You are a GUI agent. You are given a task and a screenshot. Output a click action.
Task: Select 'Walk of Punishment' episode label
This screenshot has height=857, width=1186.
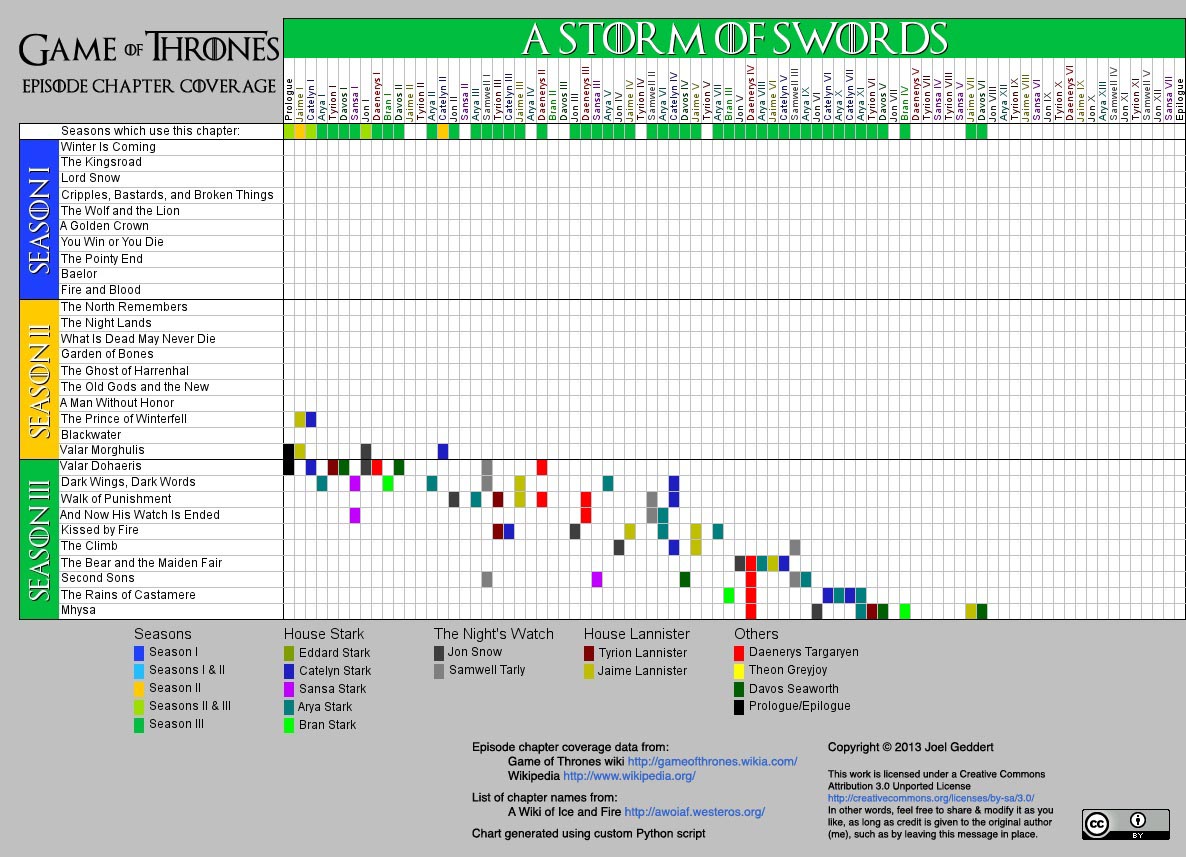pos(116,498)
